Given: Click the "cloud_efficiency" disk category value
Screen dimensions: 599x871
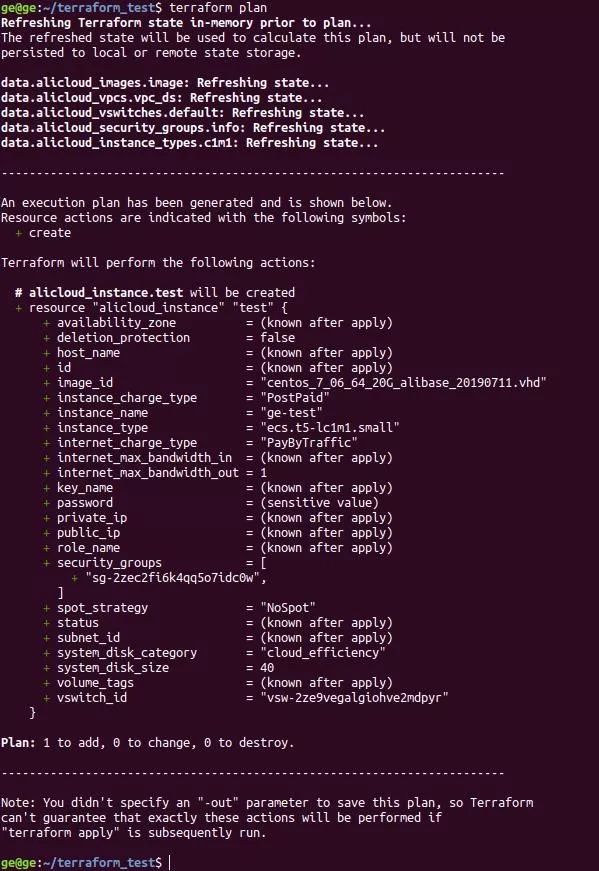Looking at the screenshot, I should point(323,653).
